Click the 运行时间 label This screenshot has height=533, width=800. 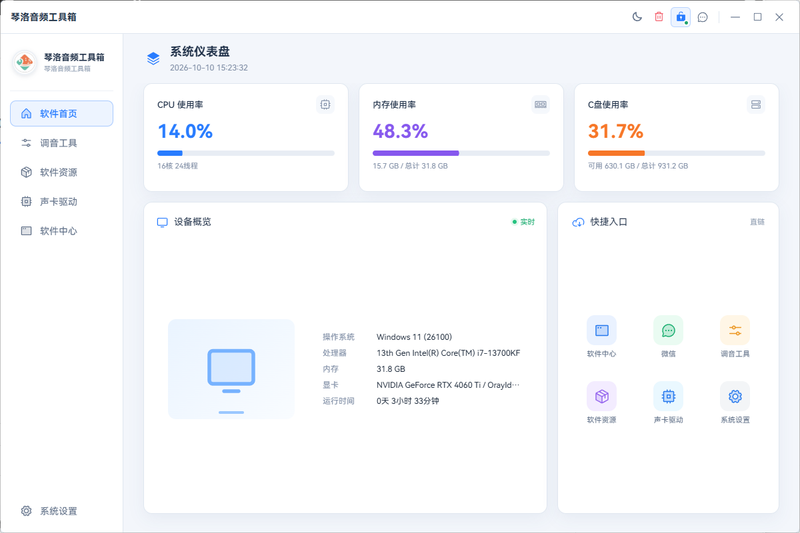click(x=338, y=401)
